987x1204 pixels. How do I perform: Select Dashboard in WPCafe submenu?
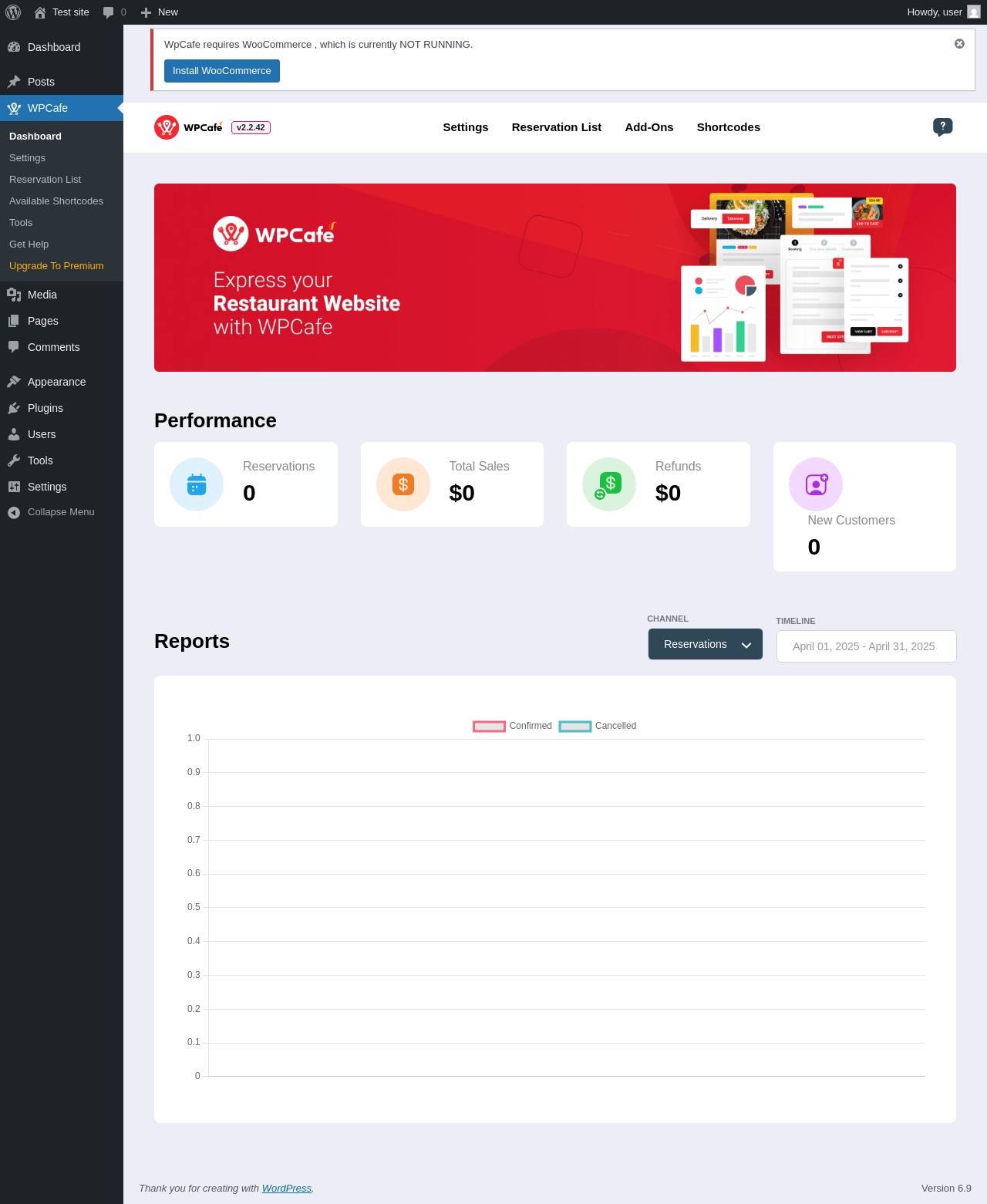62,137
